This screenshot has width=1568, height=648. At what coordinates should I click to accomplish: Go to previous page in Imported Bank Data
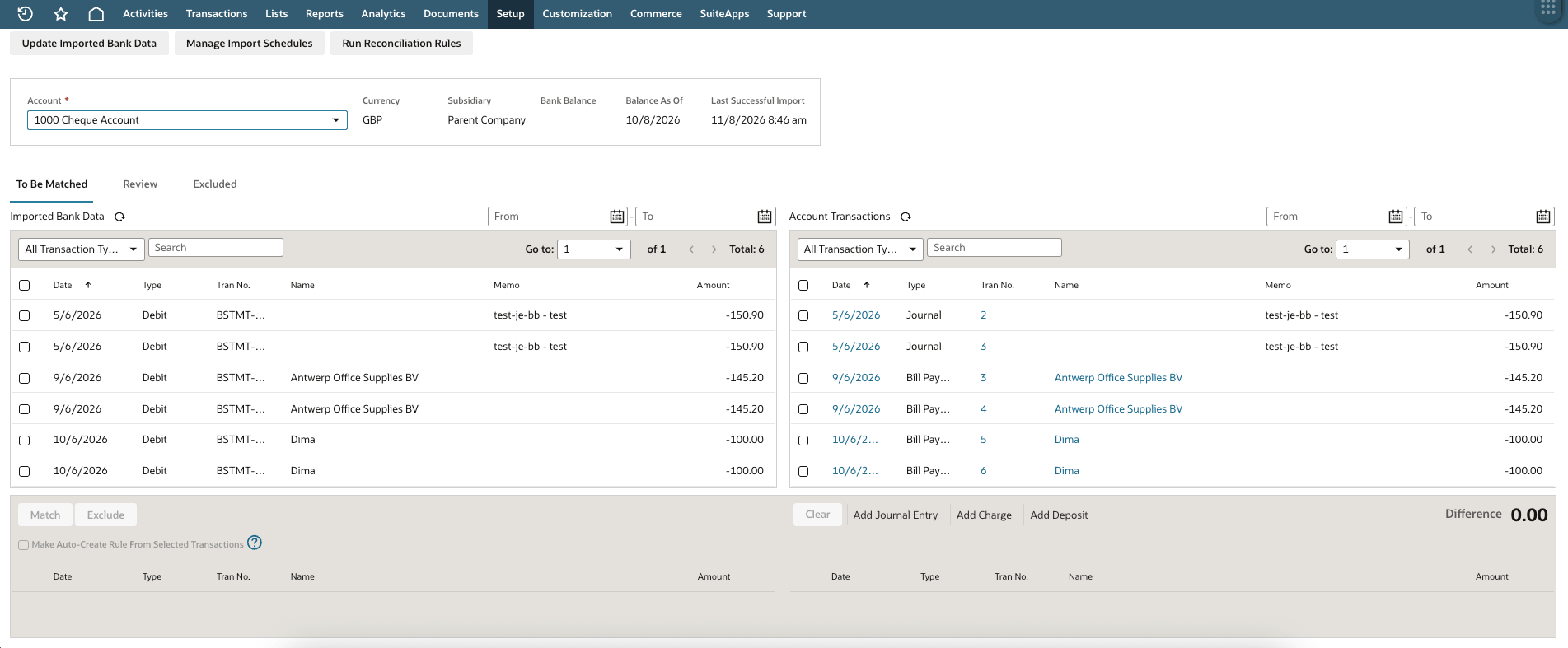click(691, 249)
